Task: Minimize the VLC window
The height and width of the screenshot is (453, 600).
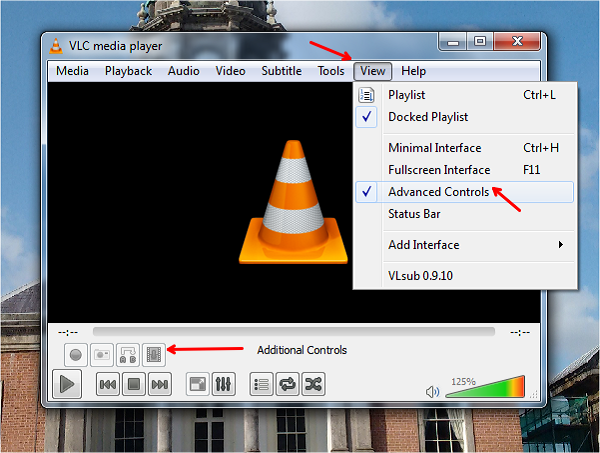Action: [x=453, y=42]
